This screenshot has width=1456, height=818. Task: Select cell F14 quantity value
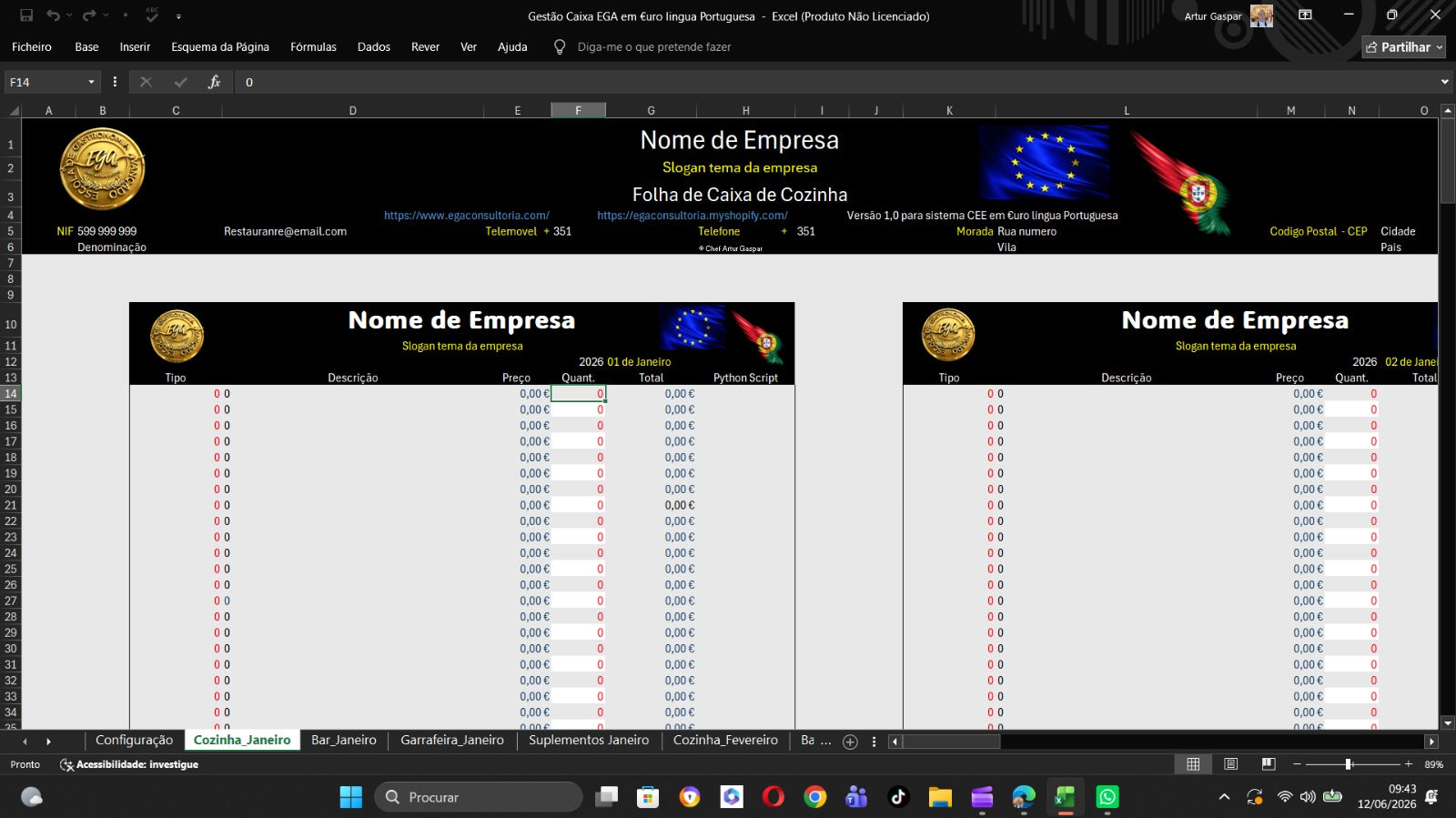[578, 394]
